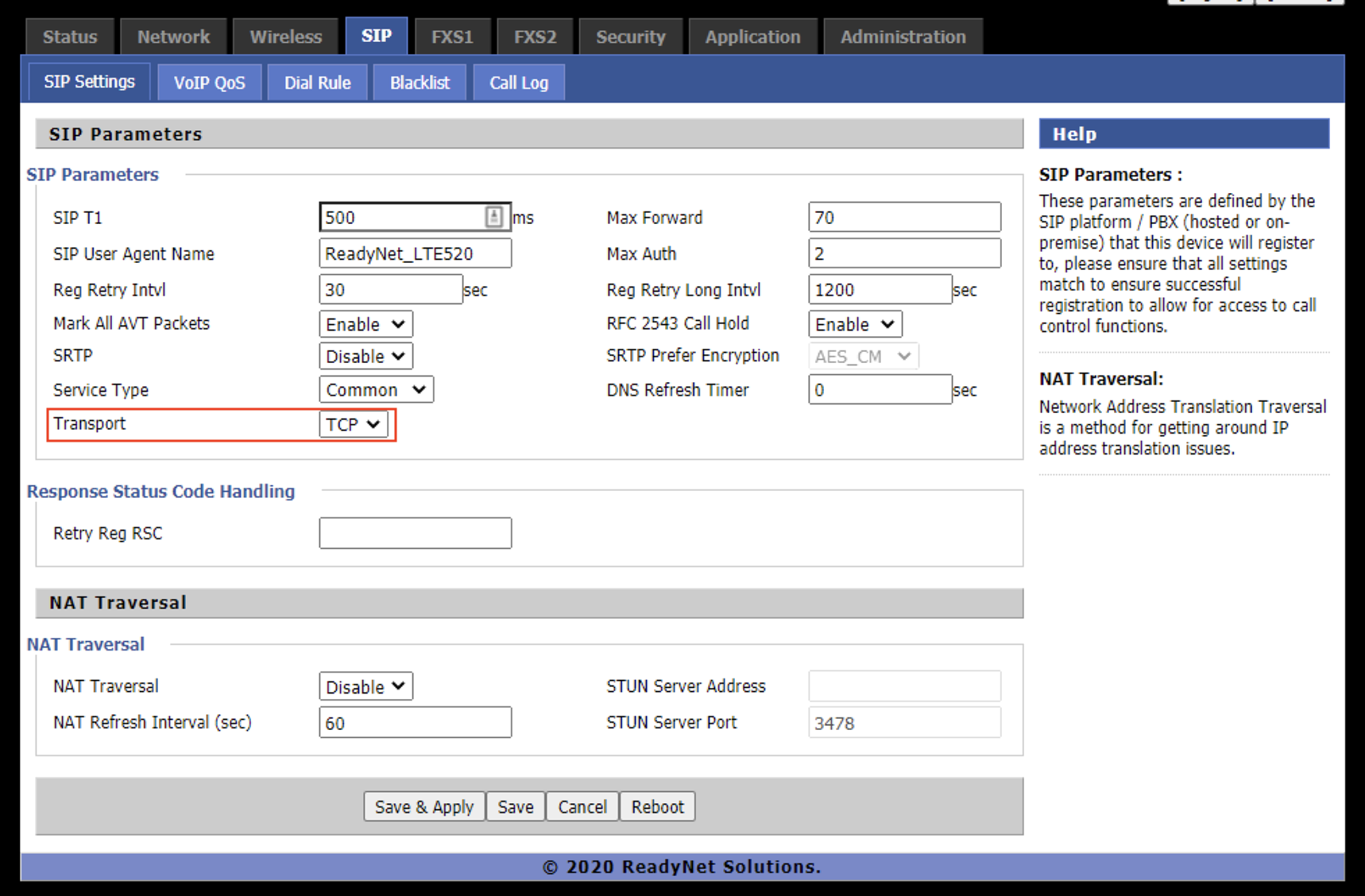The height and width of the screenshot is (896, 1365).
Task: Click the Max Forward field
Action: (904, 217)
